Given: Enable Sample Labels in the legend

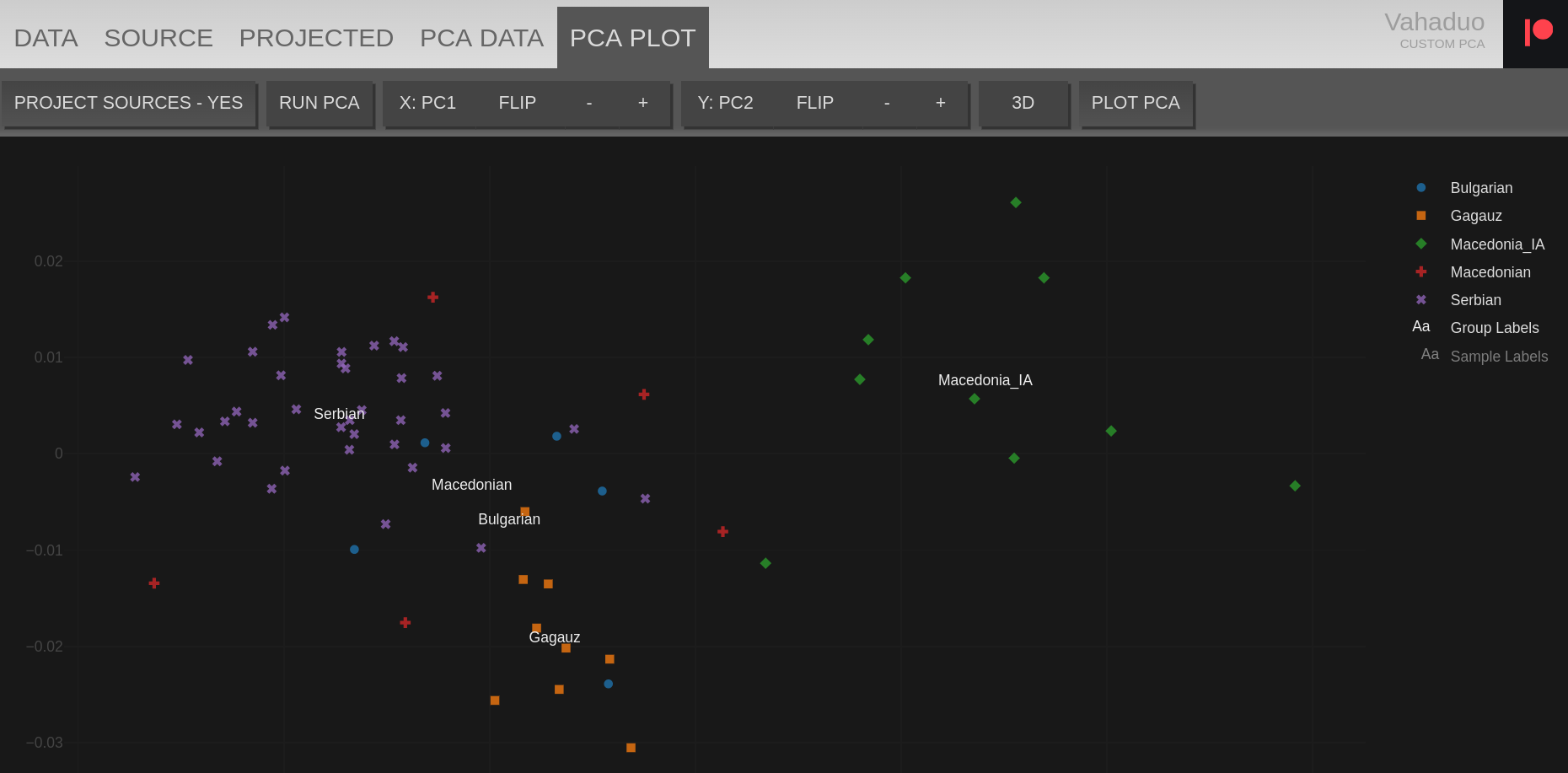Looking at the screenshot, I should point(1498,357).
